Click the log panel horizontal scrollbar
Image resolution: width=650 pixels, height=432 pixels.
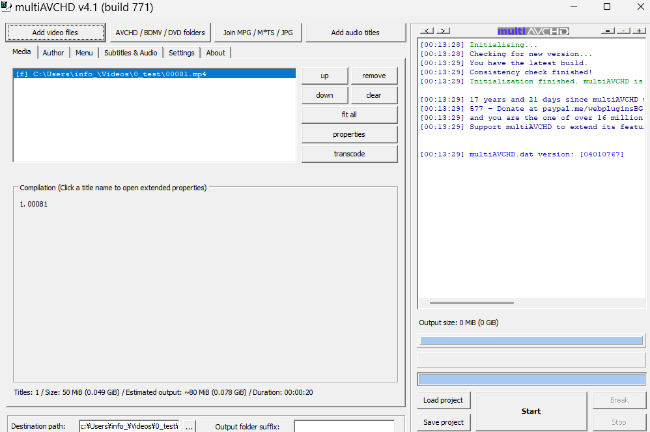tap(530, 304)
